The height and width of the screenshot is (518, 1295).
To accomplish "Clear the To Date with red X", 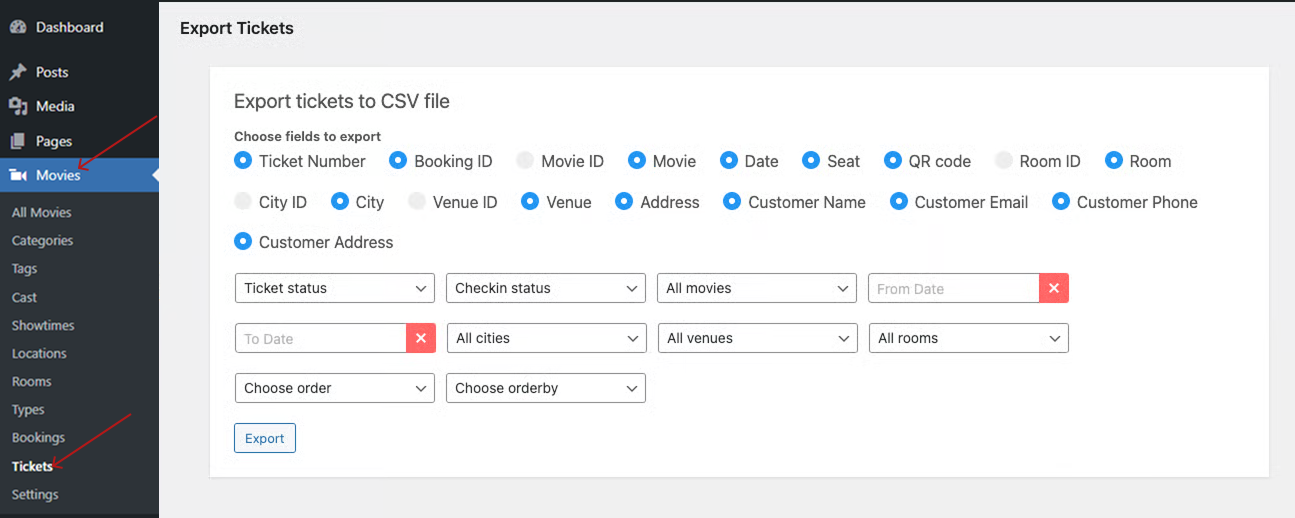I will pos(420,338).
